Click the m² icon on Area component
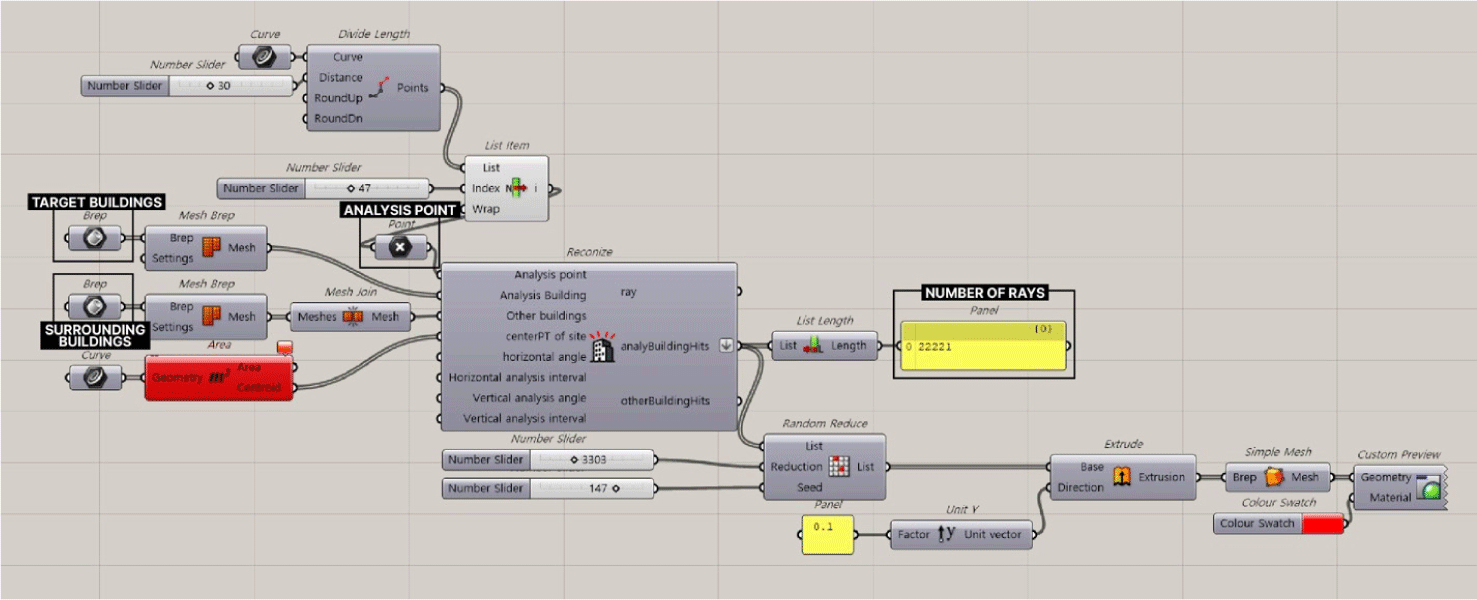Screen dimensions: 1477x600 [x=219, y=377]
